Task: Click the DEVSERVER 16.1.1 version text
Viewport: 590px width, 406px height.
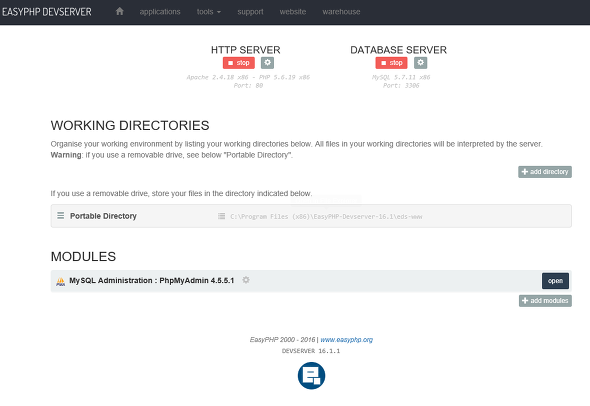Action: tap(311, 351)
